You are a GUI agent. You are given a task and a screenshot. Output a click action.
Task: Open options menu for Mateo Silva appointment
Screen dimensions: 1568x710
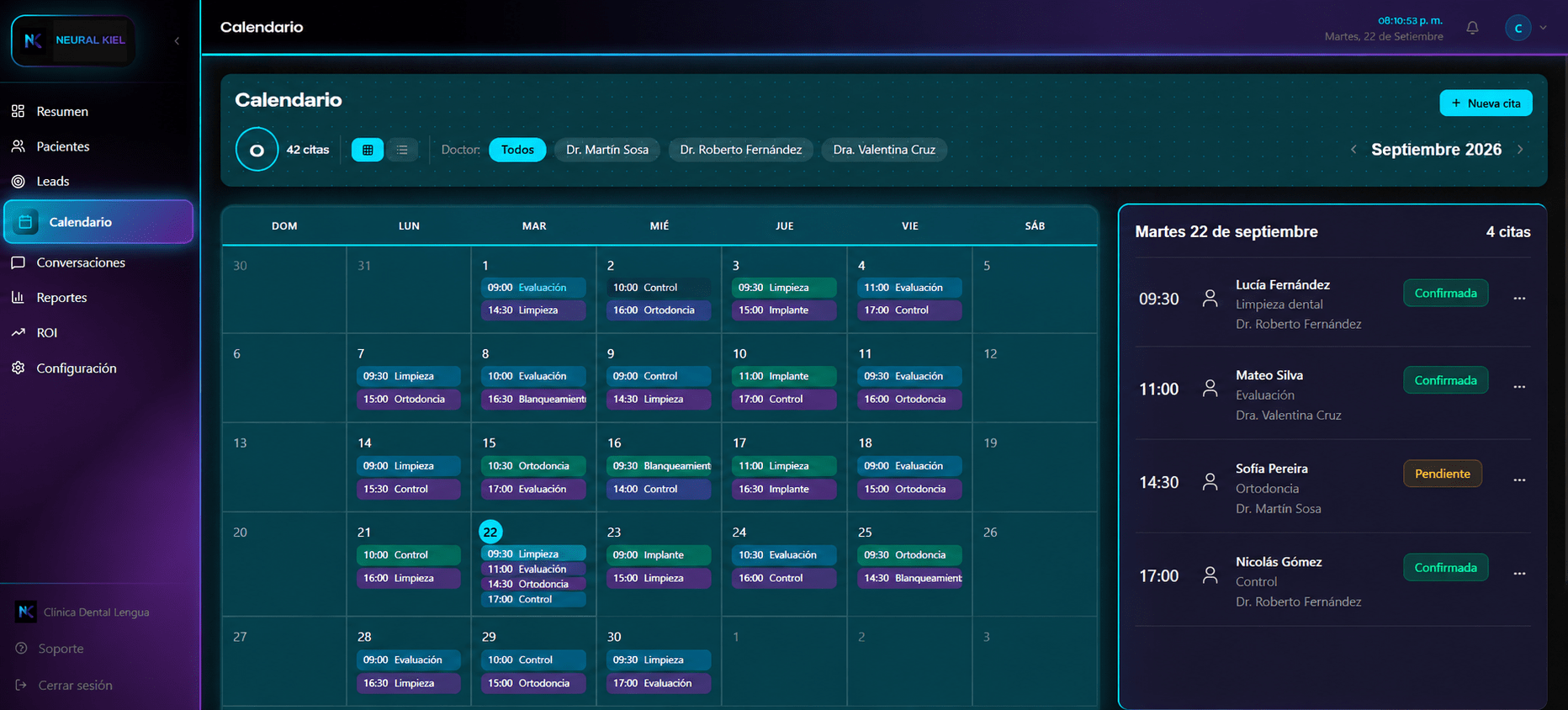(1519, 387)
